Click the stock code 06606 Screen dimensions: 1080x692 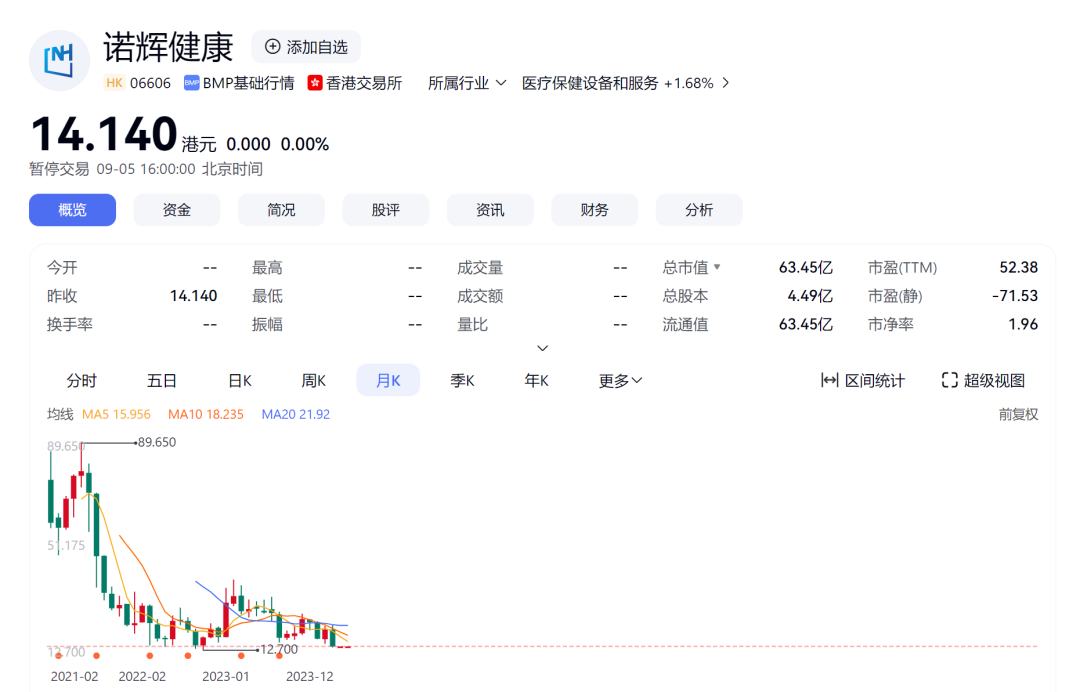point(150,83)
